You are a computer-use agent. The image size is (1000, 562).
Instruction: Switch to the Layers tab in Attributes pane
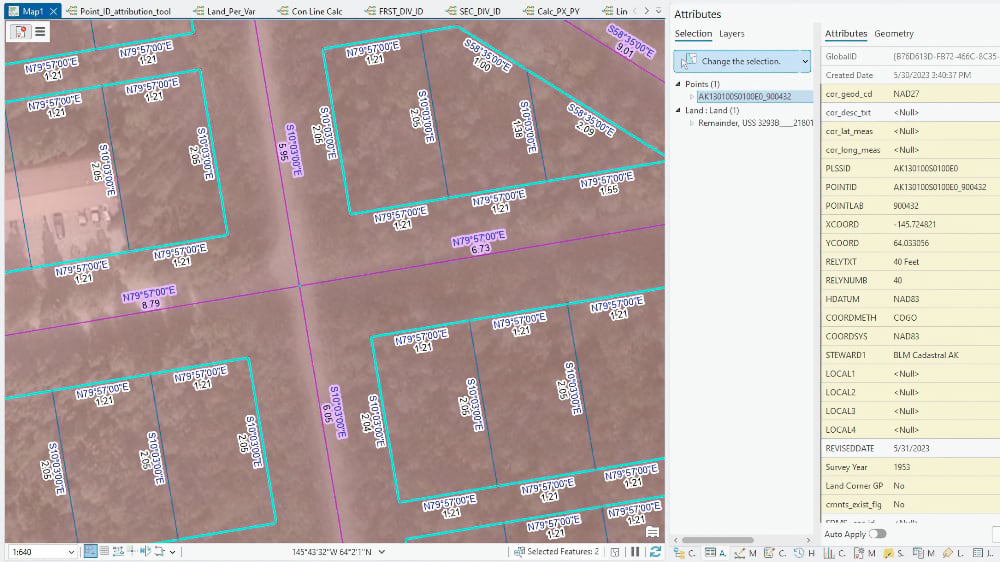tap(732, 34)
